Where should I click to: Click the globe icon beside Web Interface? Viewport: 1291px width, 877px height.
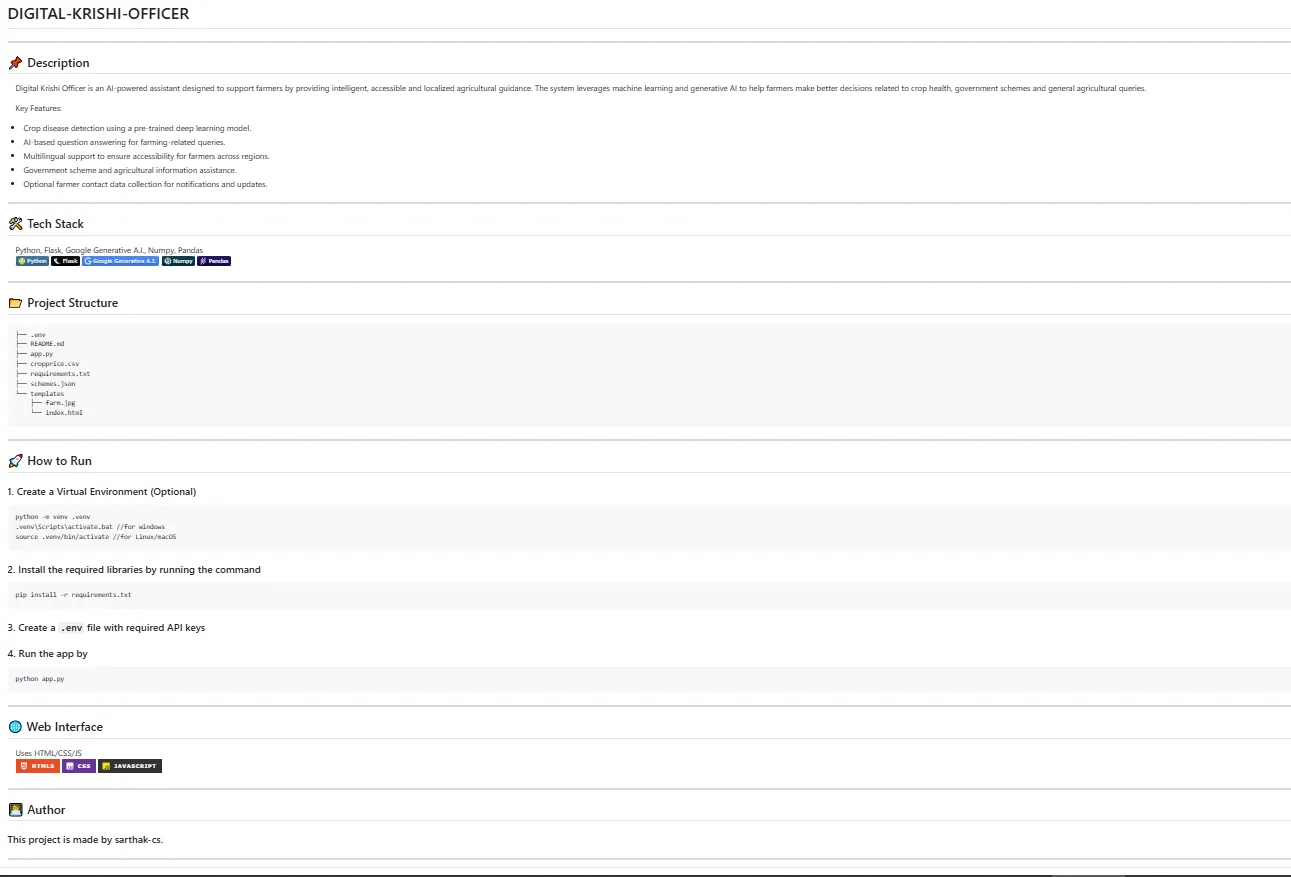pos(13,726)
